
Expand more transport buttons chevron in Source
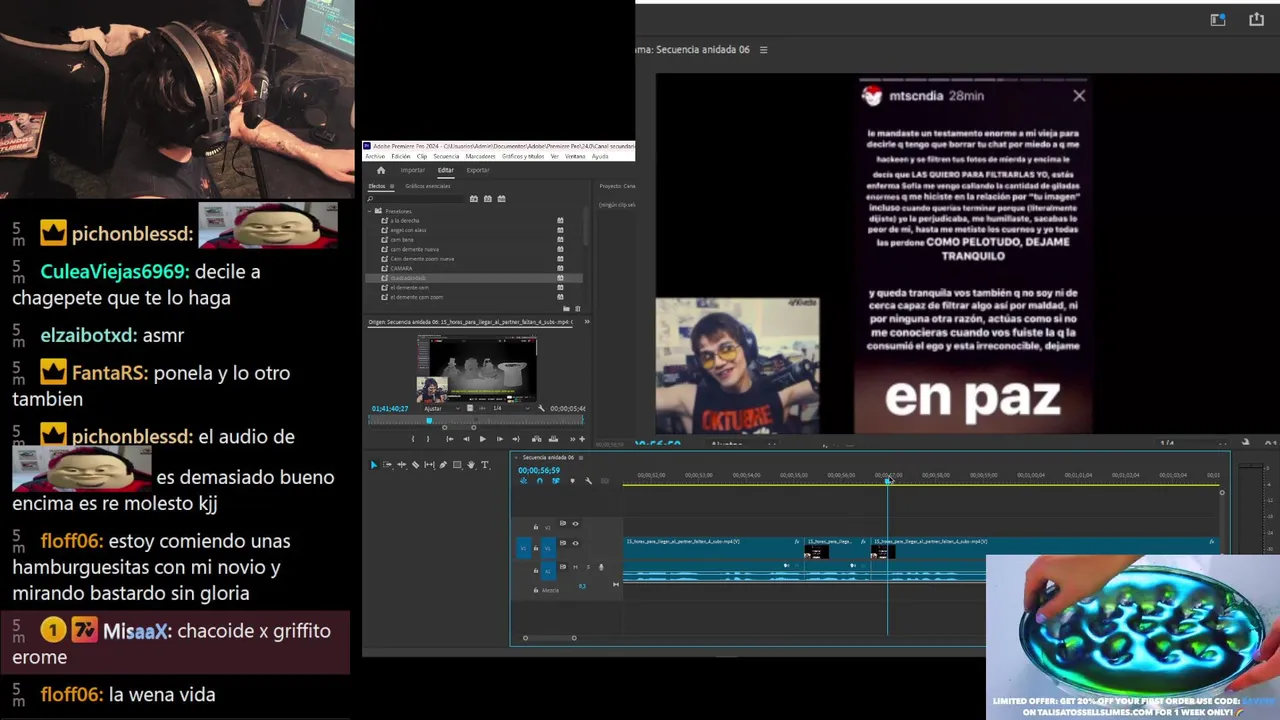coord(572,439)
